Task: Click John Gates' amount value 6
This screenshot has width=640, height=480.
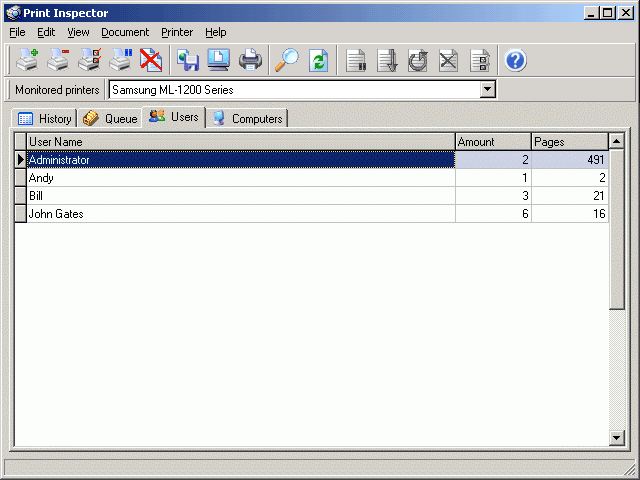Action: coord(493,213)
